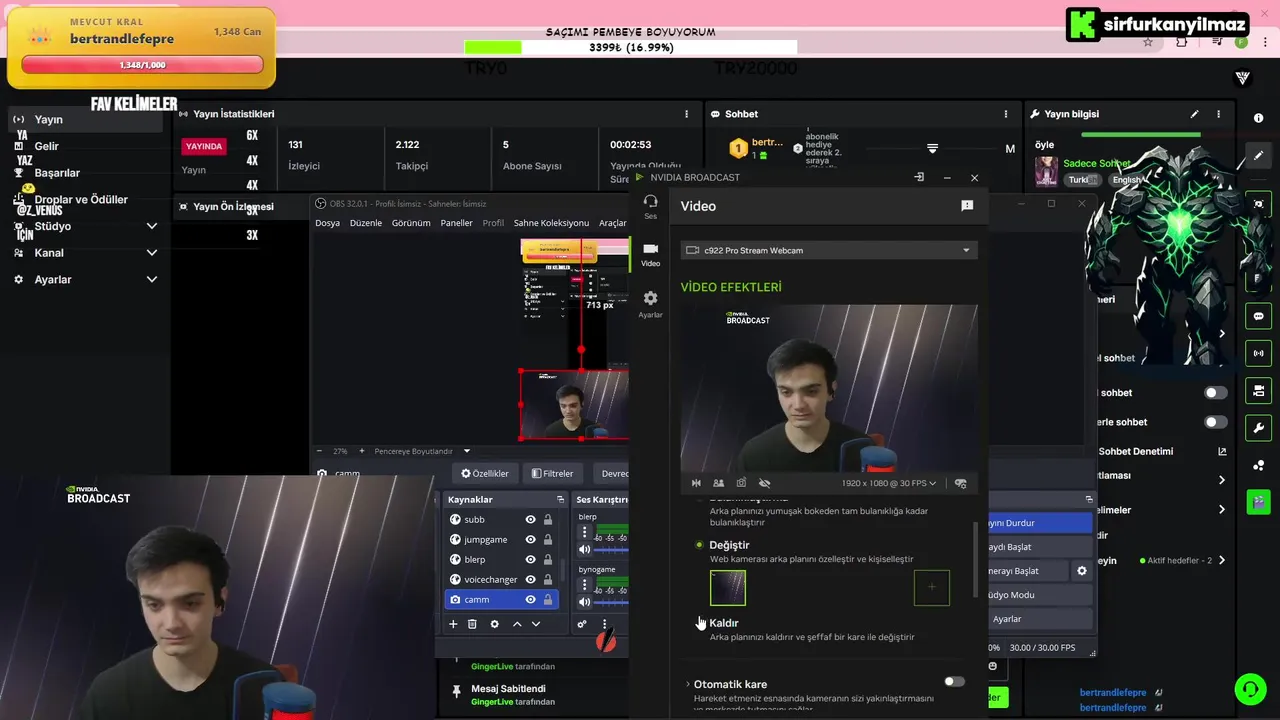Move selected OBS source up

[x=517, y=624]
